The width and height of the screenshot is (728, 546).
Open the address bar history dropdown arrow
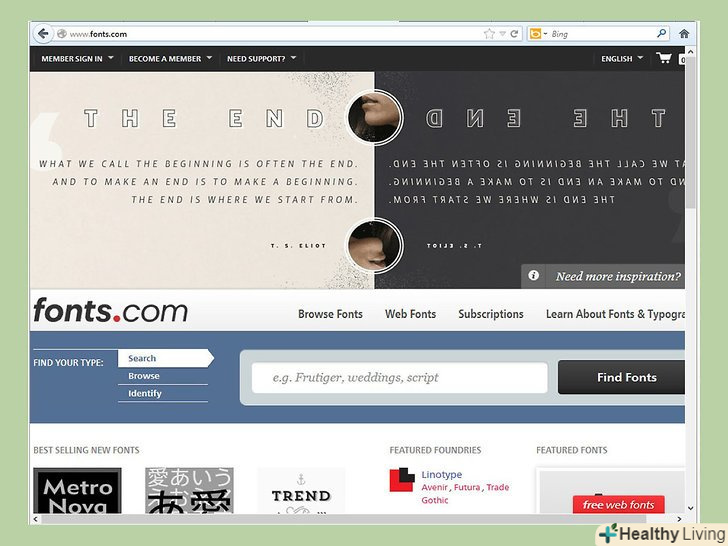click(502, 34)
